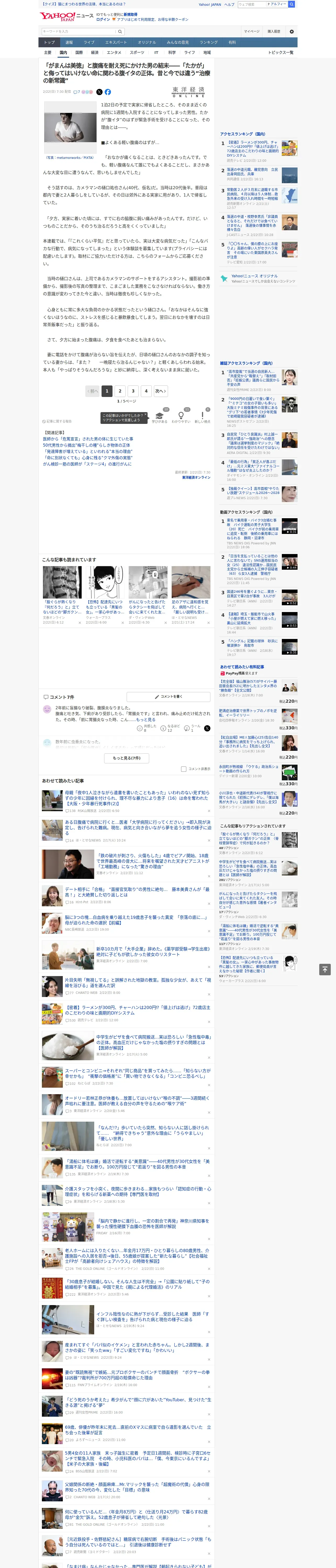Screen dimensions: 336x1568
Task: Click the blue web search button
Action: tap(292, 4)
